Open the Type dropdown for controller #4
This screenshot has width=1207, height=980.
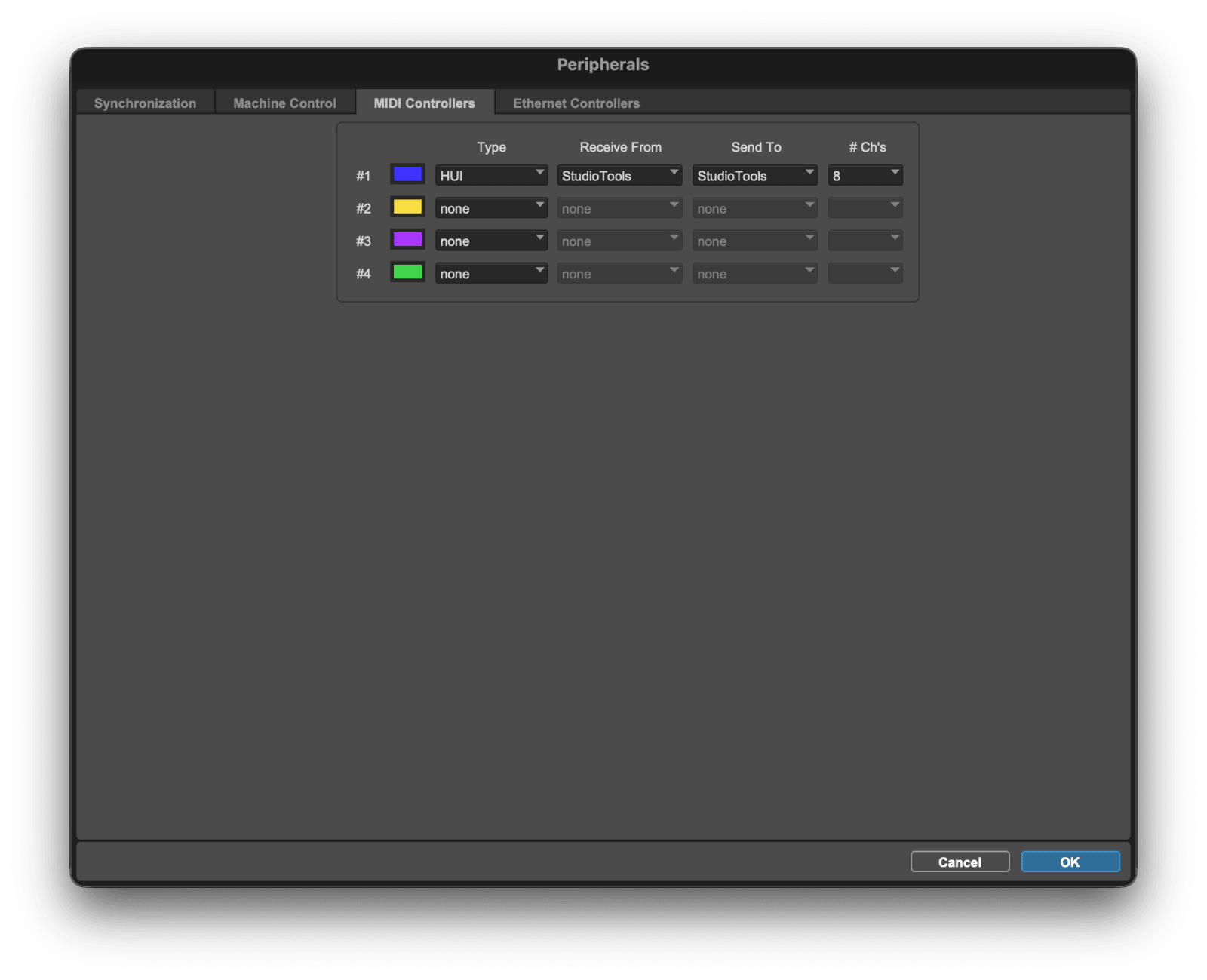491,273
